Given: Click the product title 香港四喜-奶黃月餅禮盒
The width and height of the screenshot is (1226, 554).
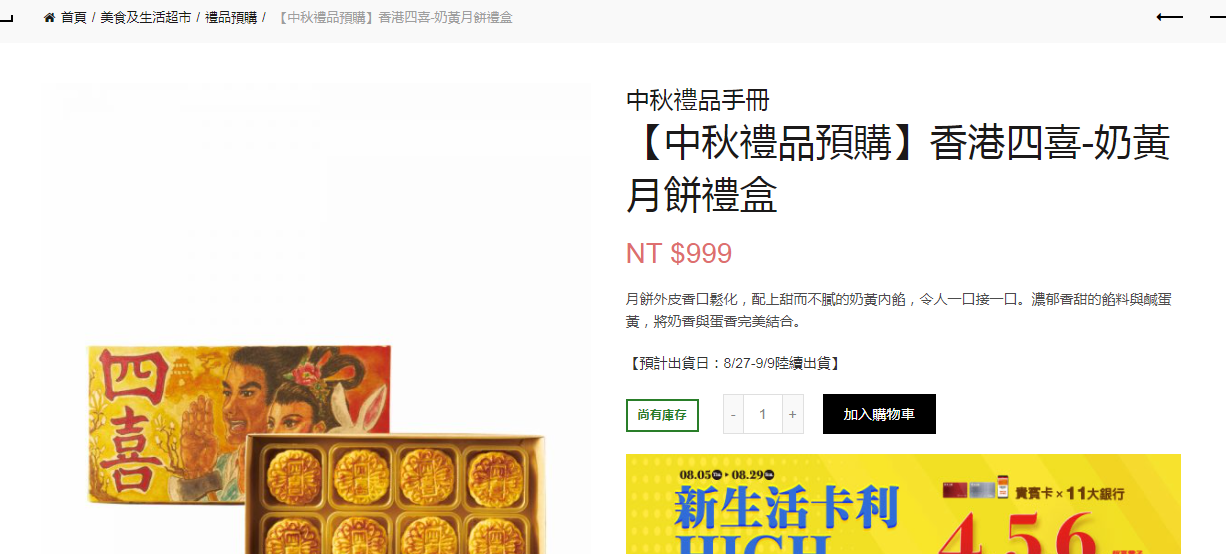Looking at the screenshot, I should pyautogui.click(x=898, y=169).
